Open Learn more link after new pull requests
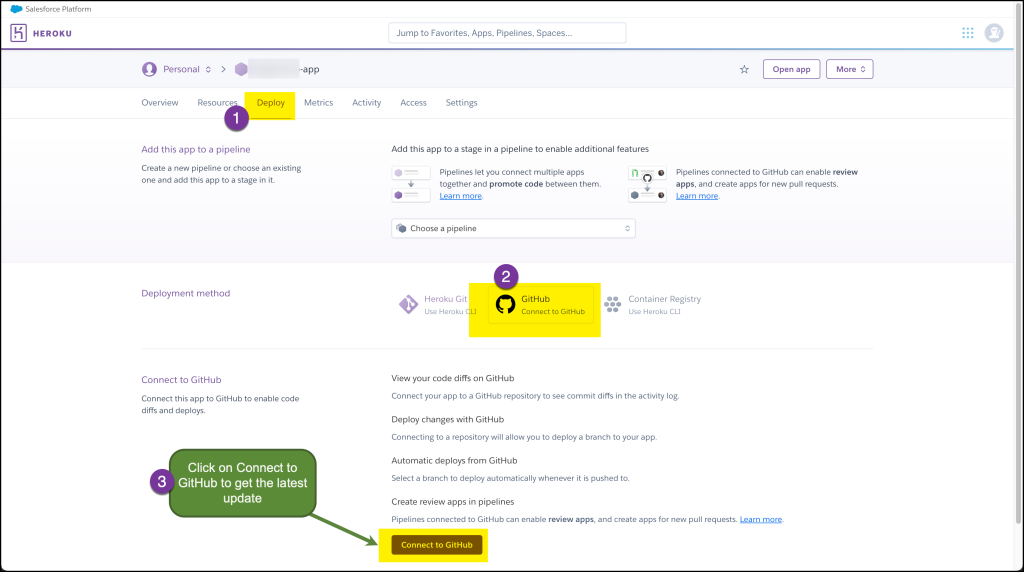The width and height of the screenshot is (1024, 572). pyautogui.click(x=761, y=520)
